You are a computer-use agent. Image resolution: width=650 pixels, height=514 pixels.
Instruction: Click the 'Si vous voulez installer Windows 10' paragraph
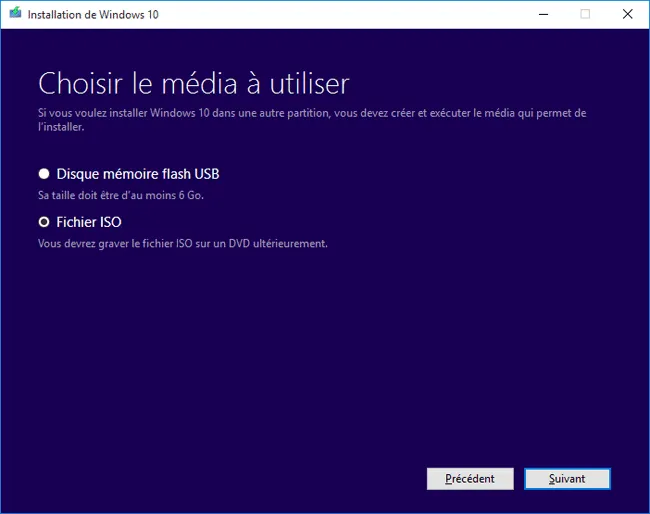pos(312,120)
